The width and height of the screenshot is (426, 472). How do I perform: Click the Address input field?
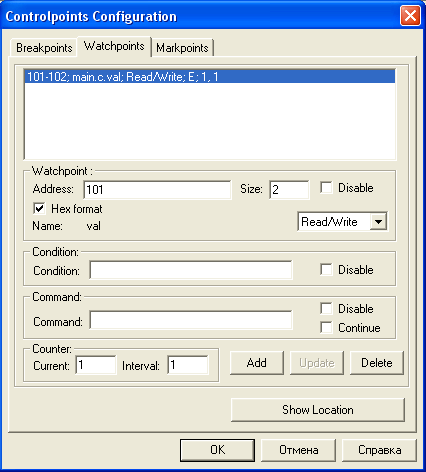coord(157,190)
